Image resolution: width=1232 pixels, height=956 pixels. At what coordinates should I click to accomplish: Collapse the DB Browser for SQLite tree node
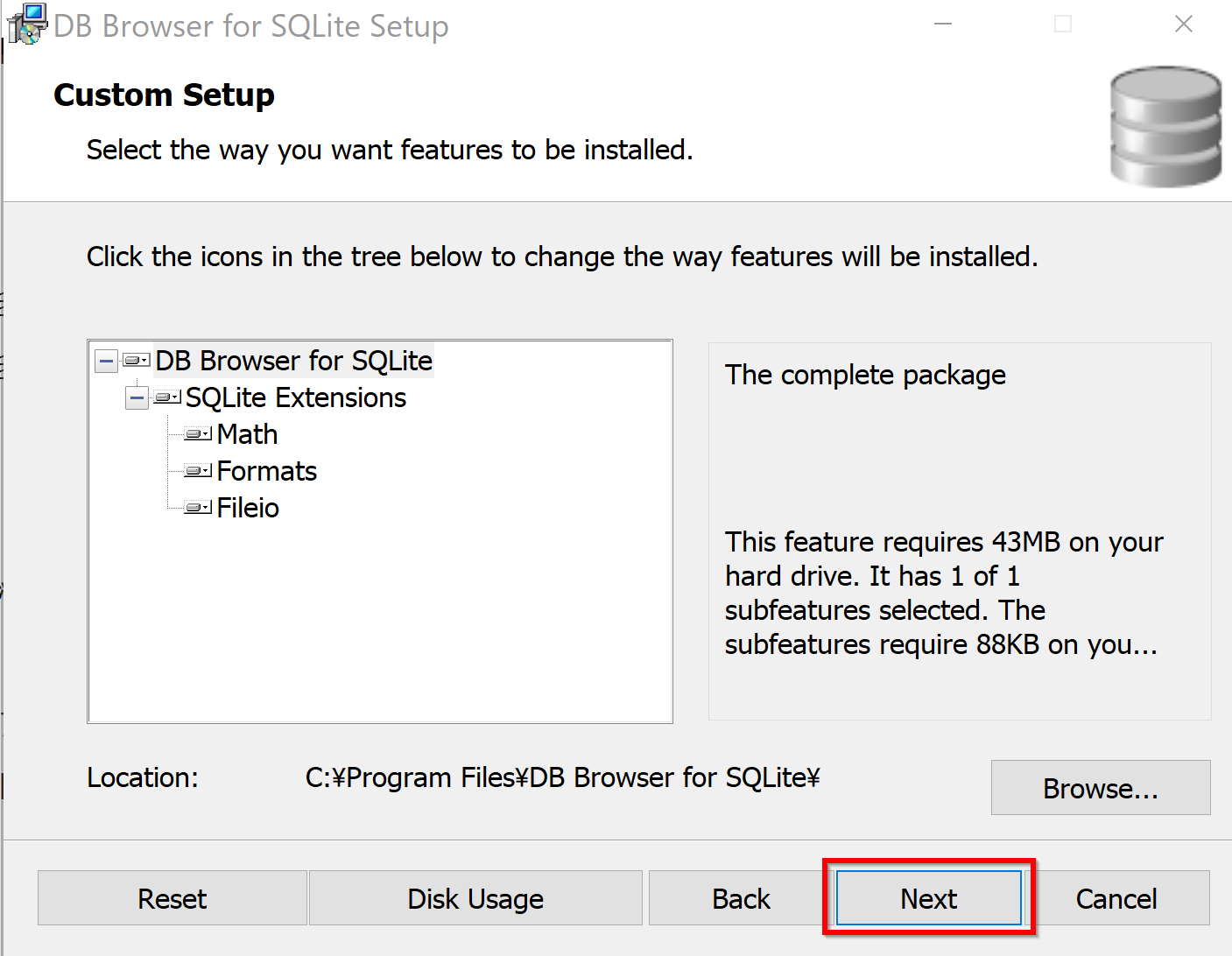coord(107,361)
